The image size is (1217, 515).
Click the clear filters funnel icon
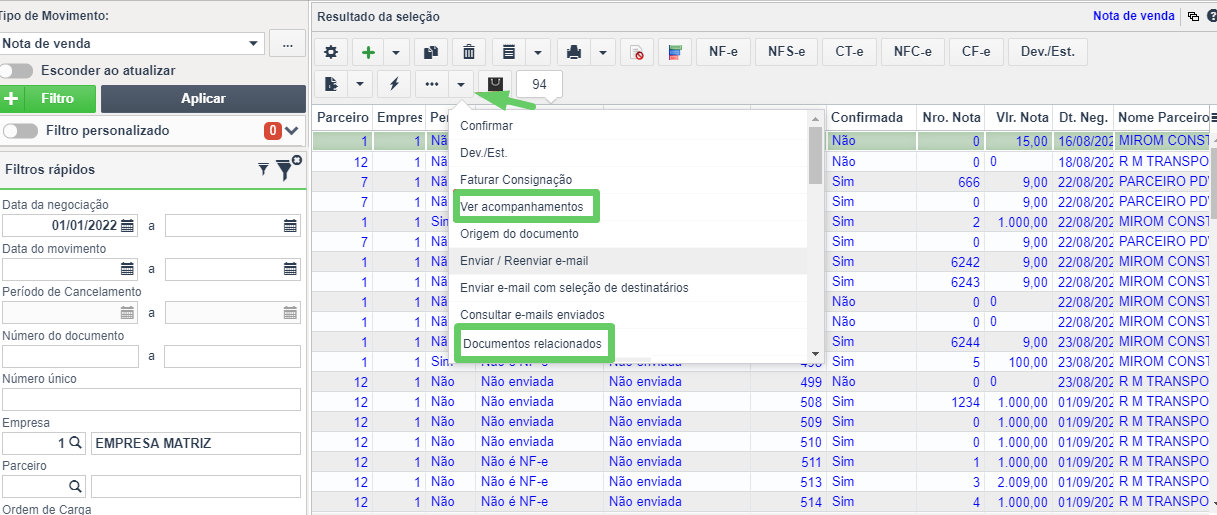(288, 169)
